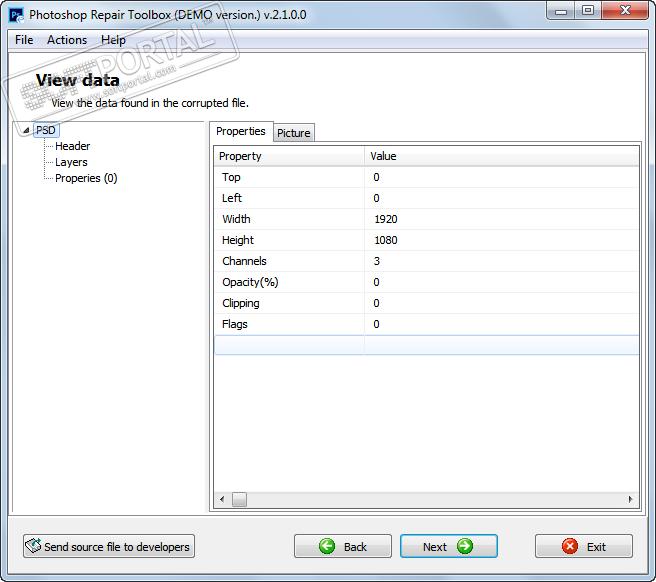Click the scrollbar right arrow

tap(630, 499)
